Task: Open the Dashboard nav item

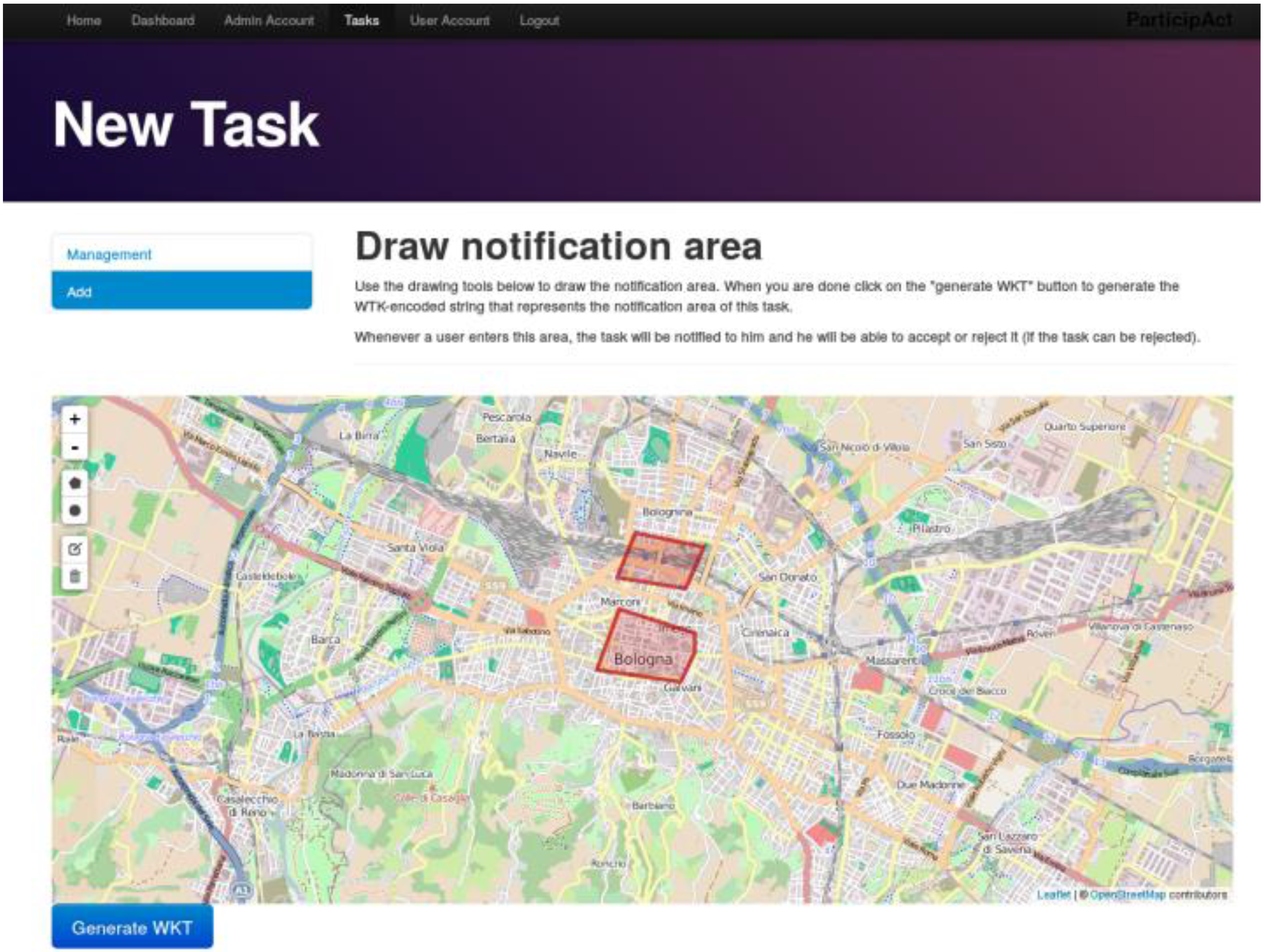Action: (162, 21)
